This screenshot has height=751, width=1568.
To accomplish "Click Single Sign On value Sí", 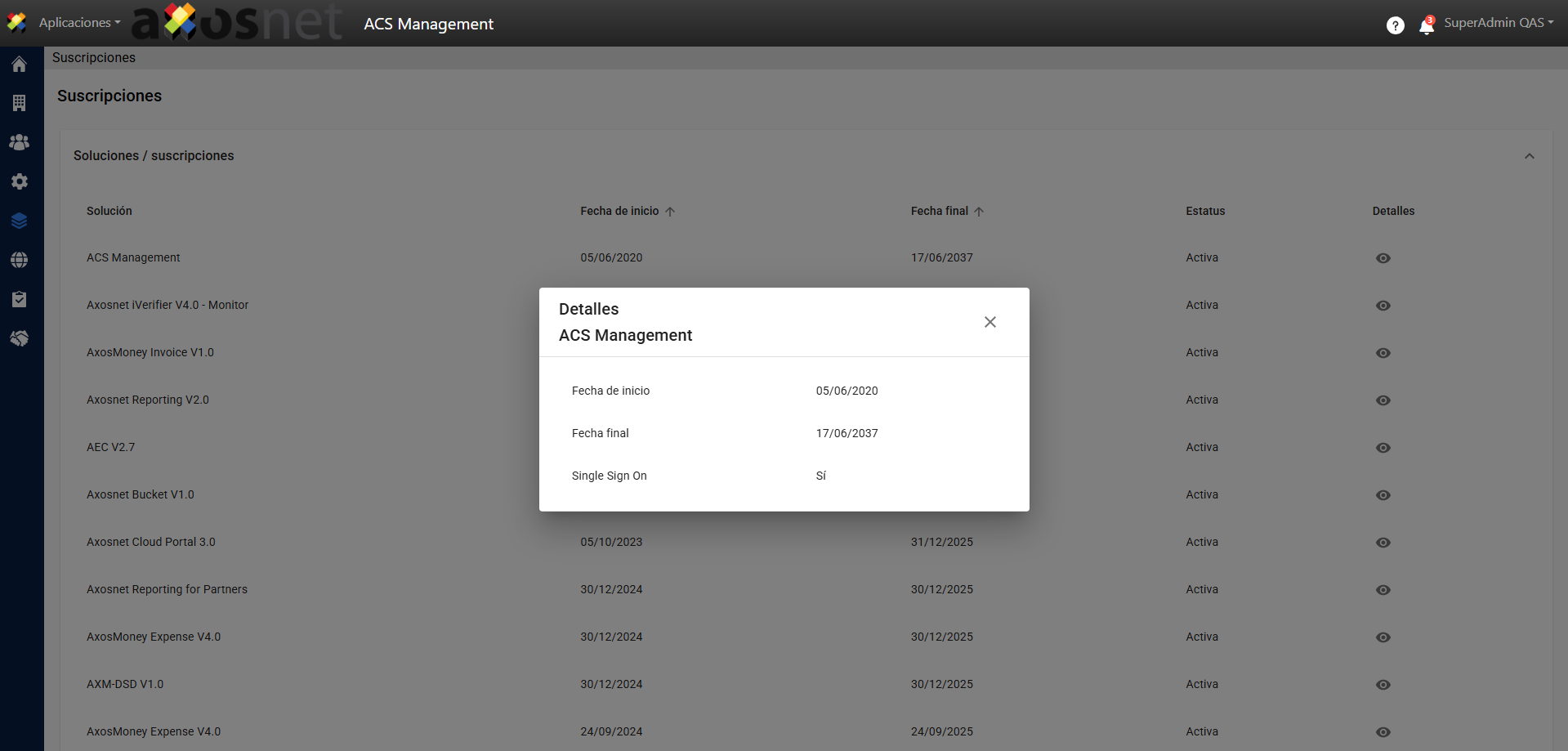I will click(x=821, y=476).
